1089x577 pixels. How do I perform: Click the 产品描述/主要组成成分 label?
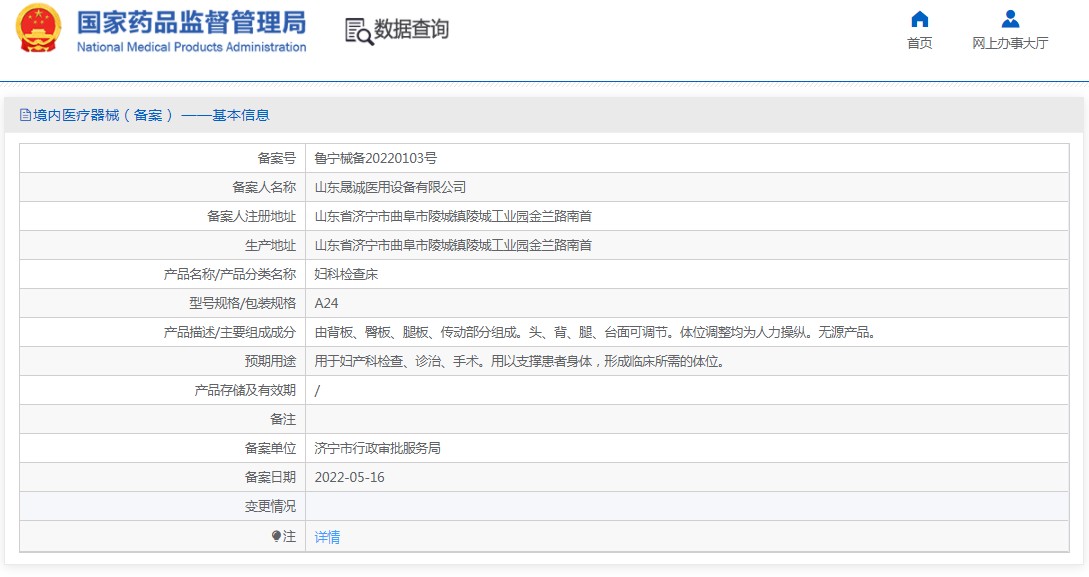pos(230,333)
